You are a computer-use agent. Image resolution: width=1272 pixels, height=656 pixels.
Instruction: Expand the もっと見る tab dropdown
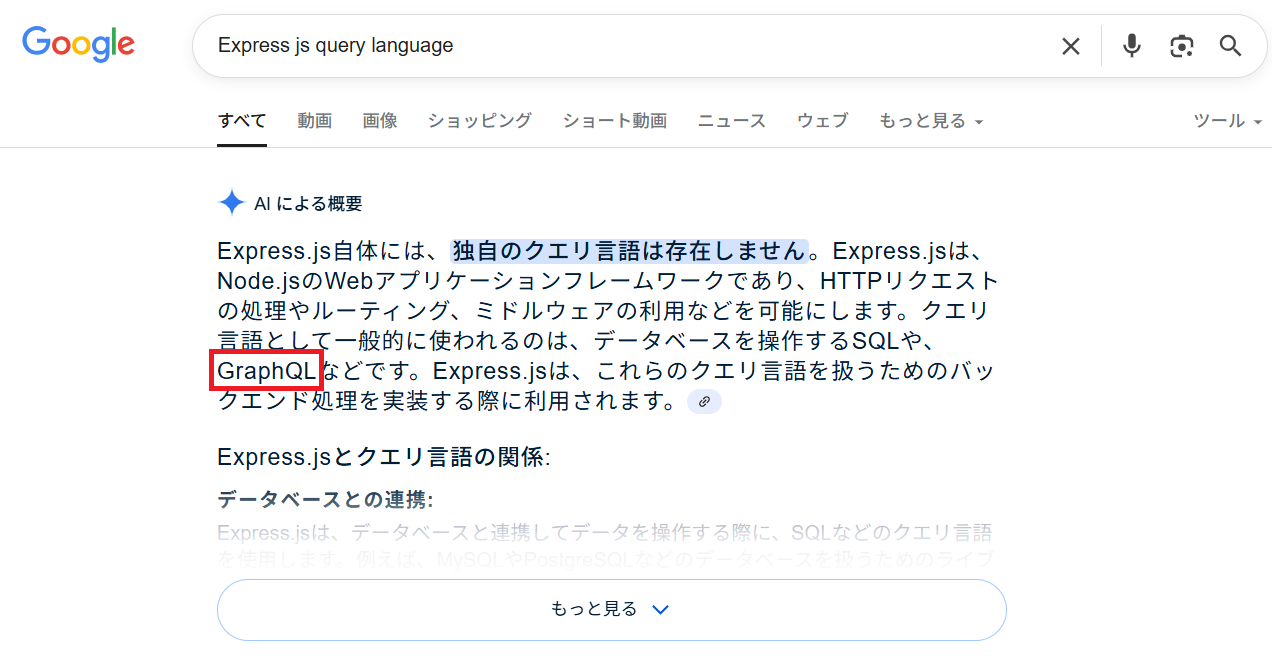(x=930, y=121)
